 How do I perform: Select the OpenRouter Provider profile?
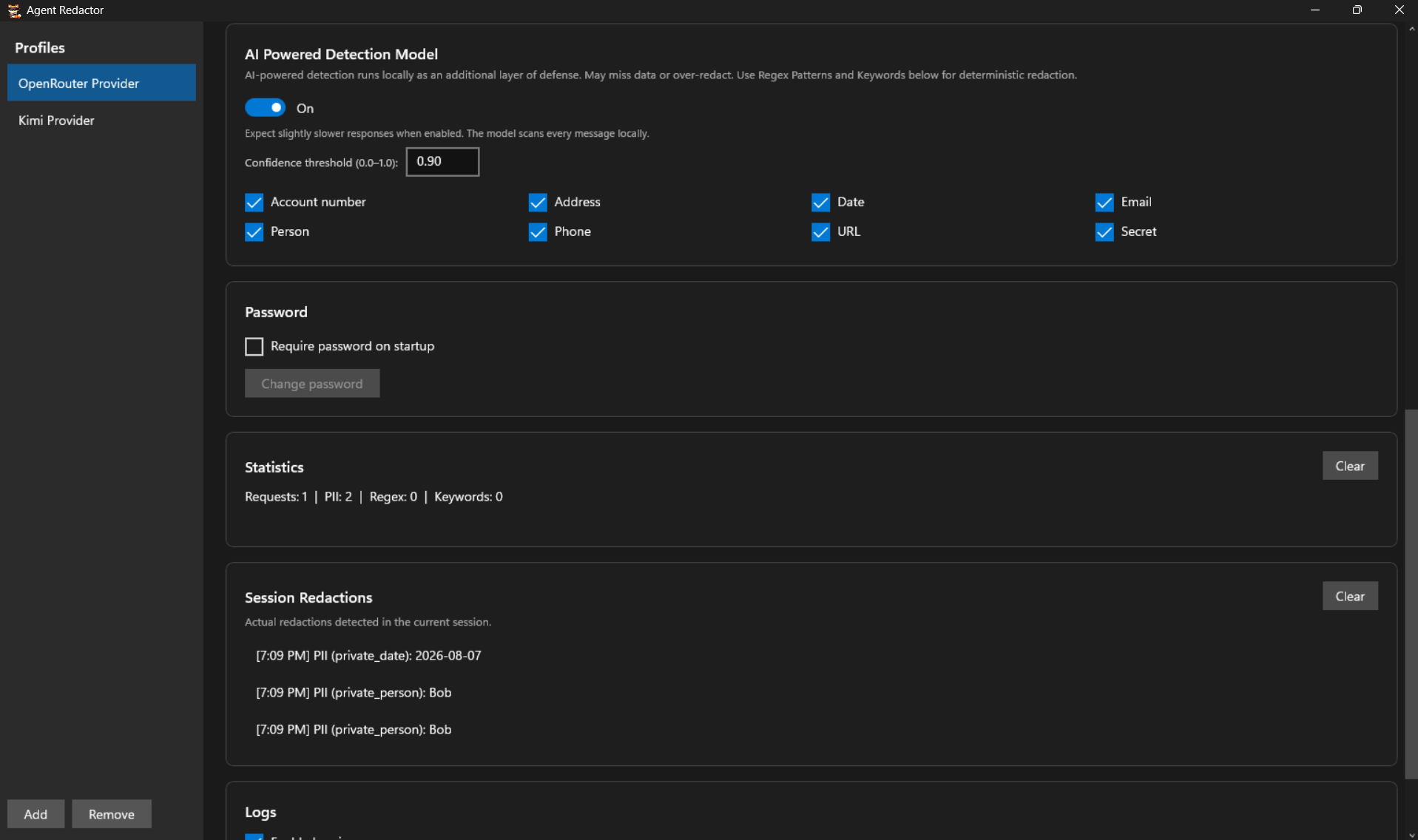pos(101,83)
